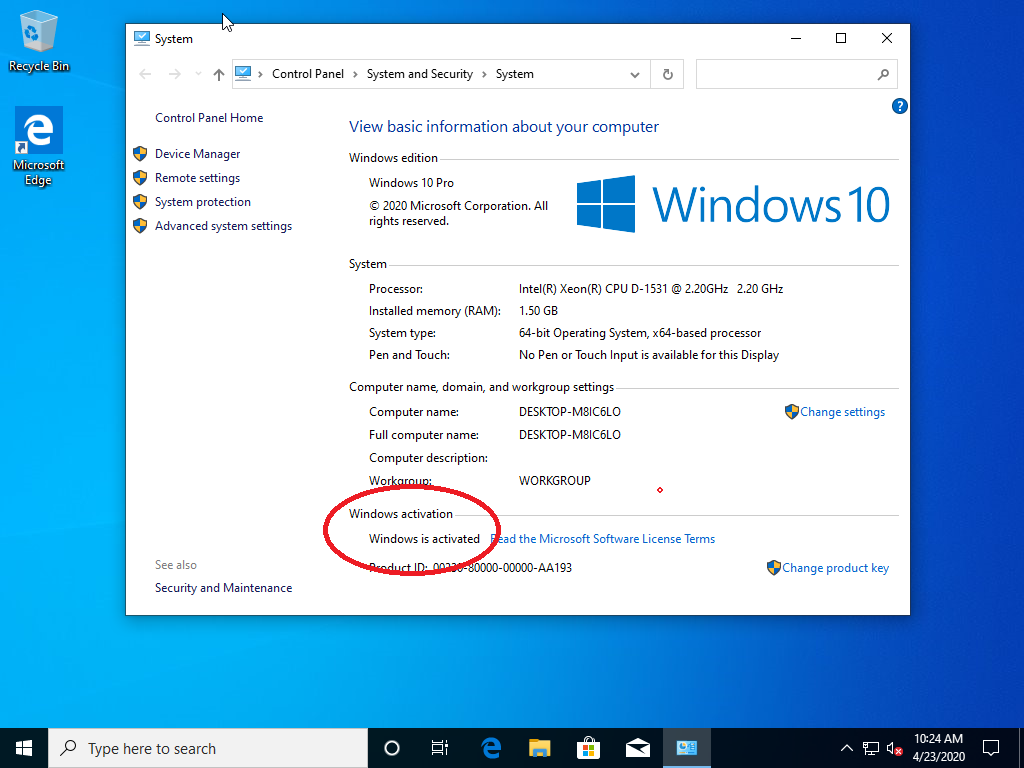
Task: Open the clock showing 10:24 AM
Action: [938, 748]
